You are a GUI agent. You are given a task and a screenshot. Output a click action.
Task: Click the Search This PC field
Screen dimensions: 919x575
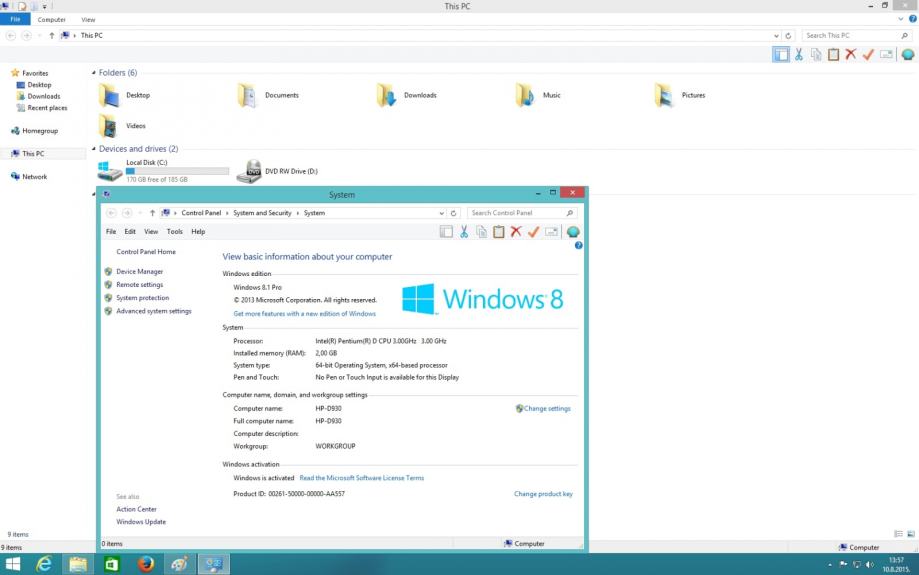857,36
